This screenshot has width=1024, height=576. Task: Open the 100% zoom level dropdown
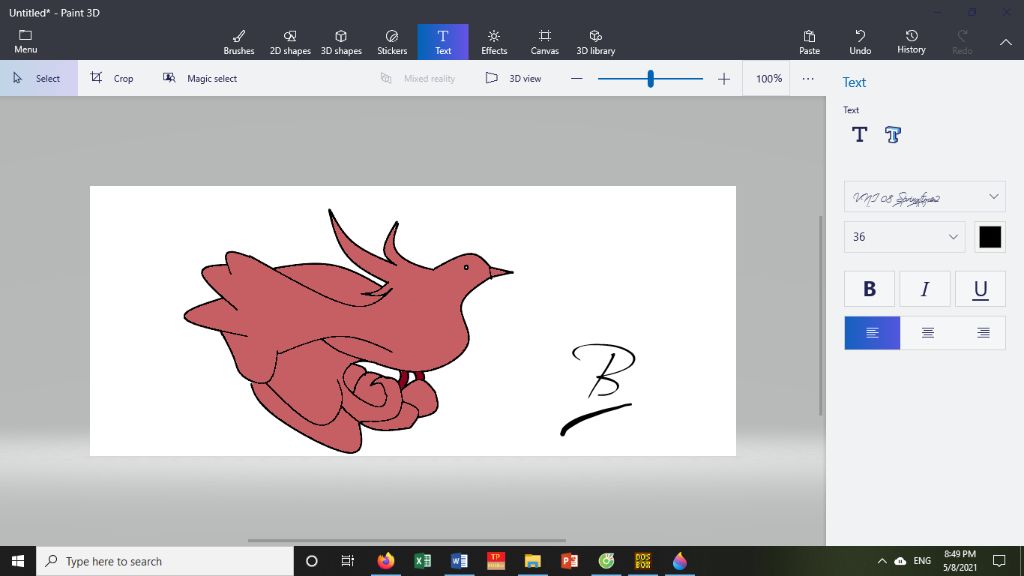click(769, 78)
